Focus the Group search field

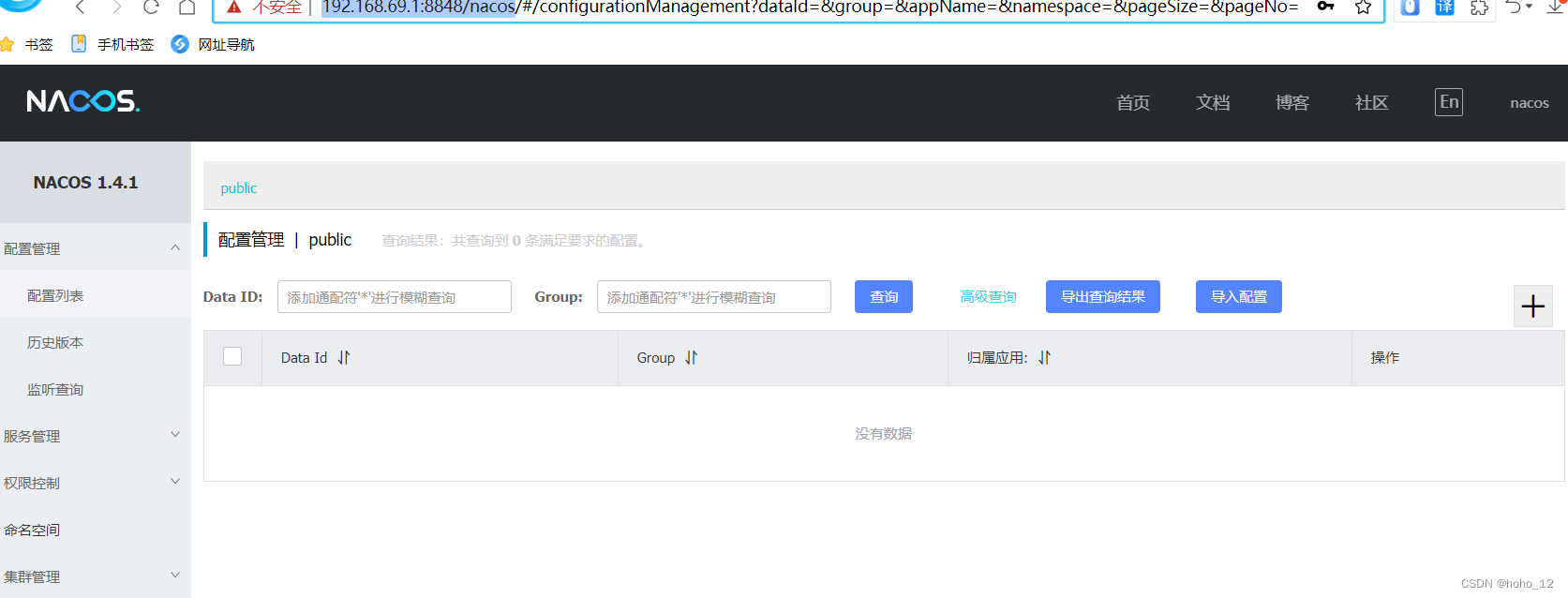[714, 297]
